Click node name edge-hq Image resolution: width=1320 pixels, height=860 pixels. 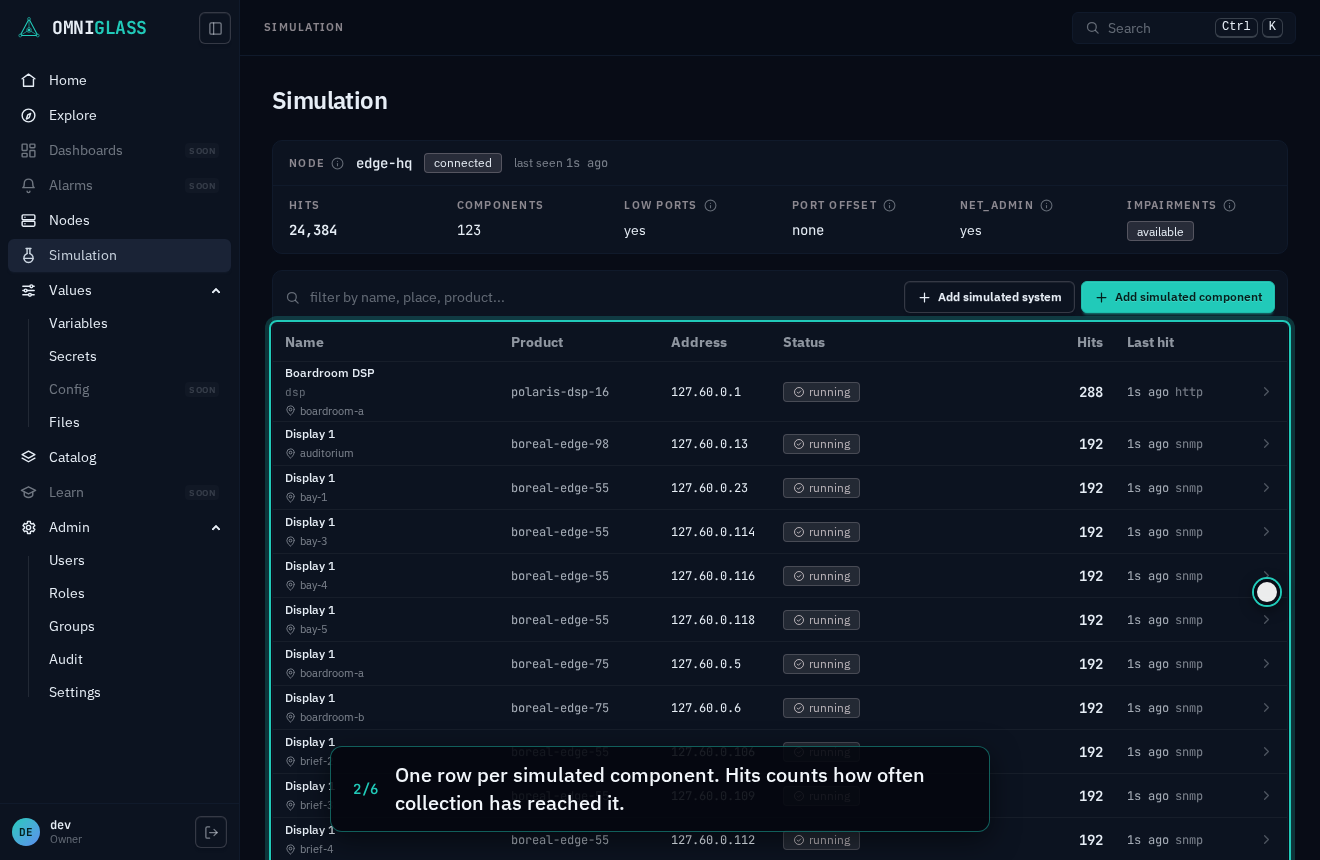[x=384, y=163]
